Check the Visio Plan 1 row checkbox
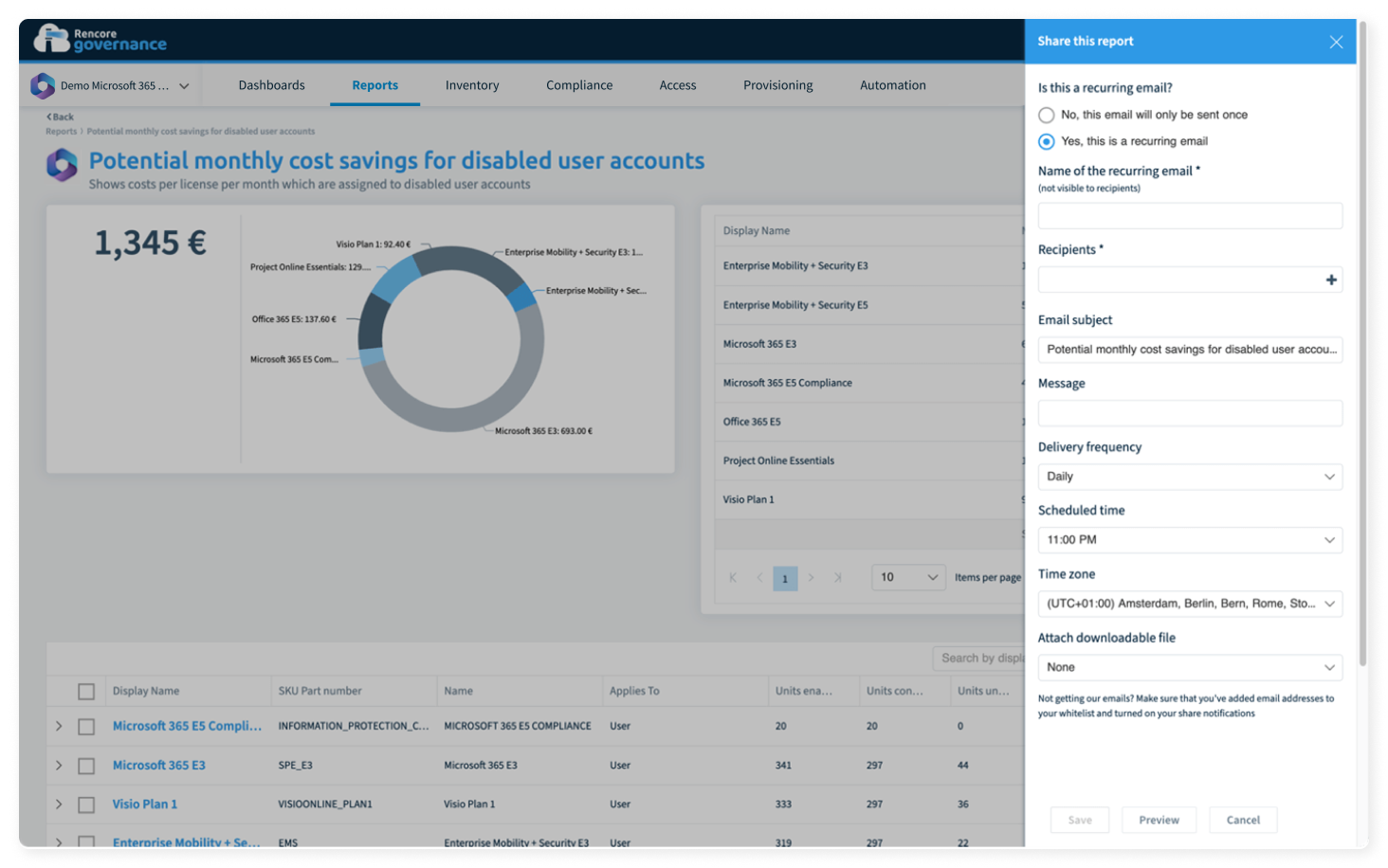Viewport: 1388px width, 868px height. tap(86, 805)
